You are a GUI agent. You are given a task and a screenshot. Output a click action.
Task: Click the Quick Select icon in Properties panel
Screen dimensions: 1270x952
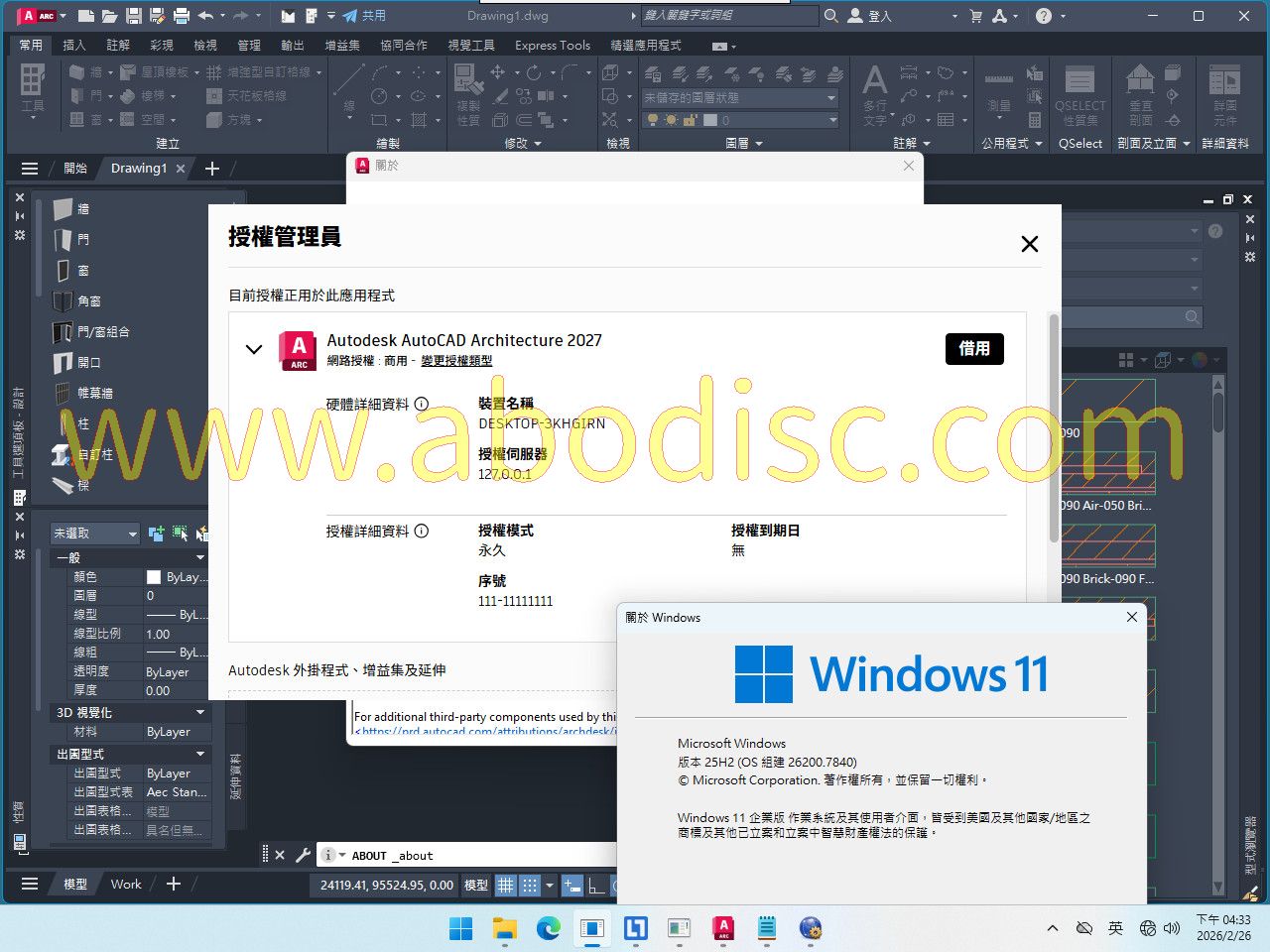[x=180, y=534]
